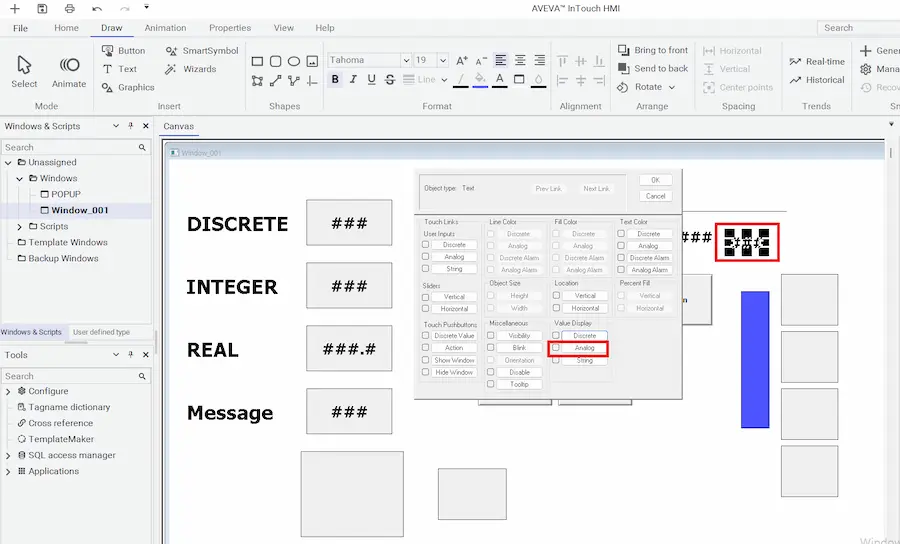
Task: Toggle underline text formatting
Action: [371, 79]
